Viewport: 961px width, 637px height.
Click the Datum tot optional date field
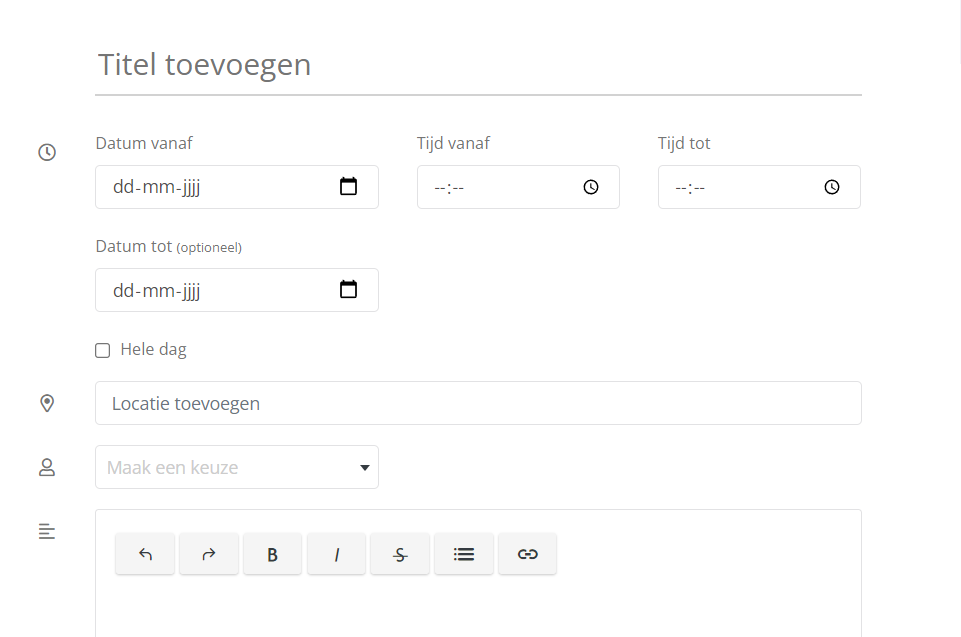(237, 290)
